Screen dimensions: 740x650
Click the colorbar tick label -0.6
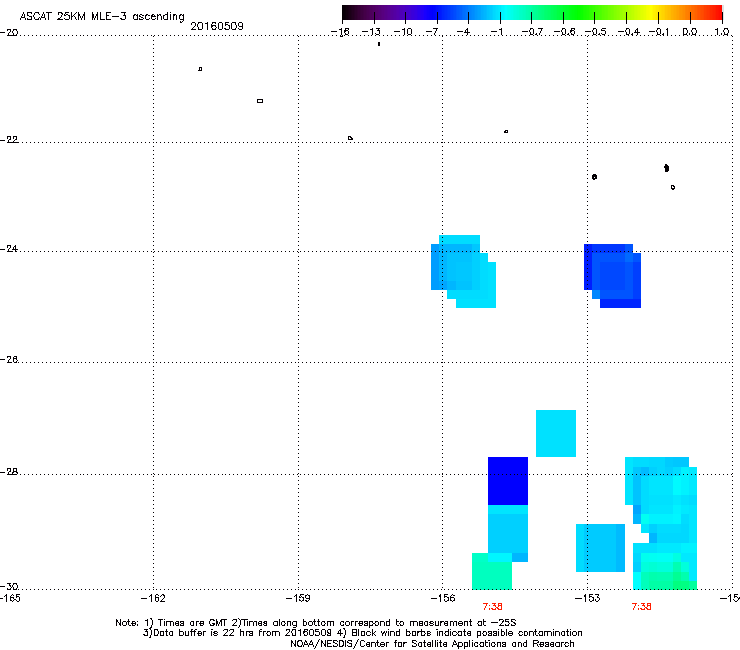564,32
